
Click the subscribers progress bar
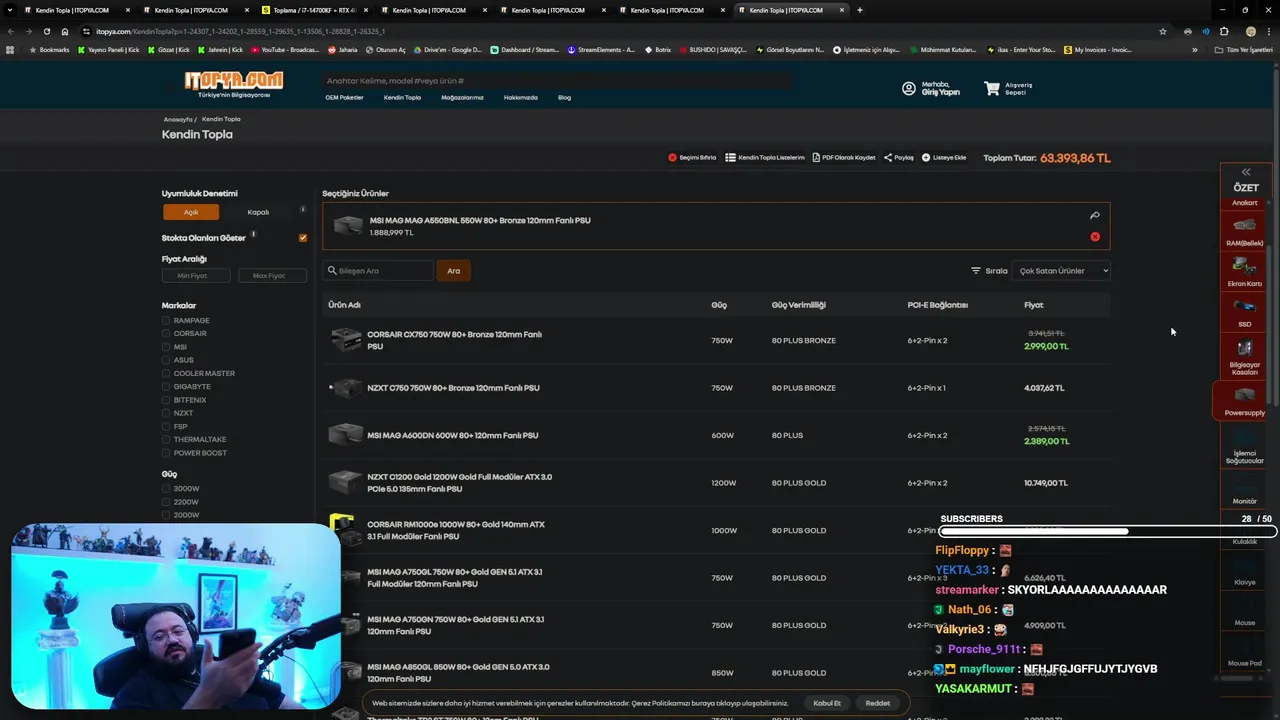pyautogui.click(x=1107, y=532)
